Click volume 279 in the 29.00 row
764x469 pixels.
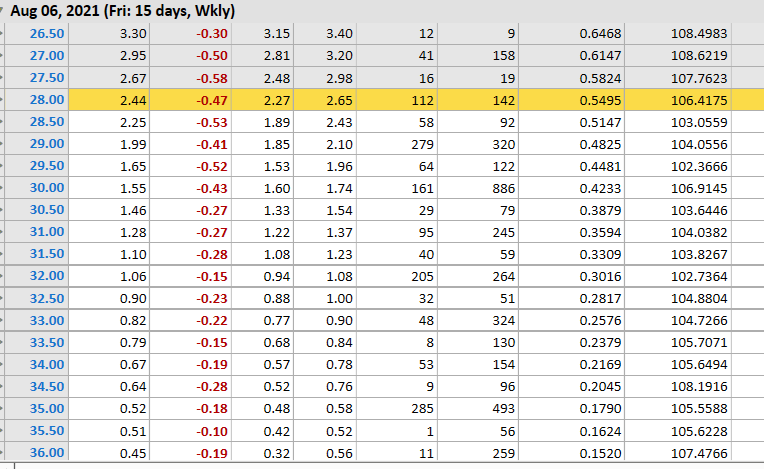point(422,145)
